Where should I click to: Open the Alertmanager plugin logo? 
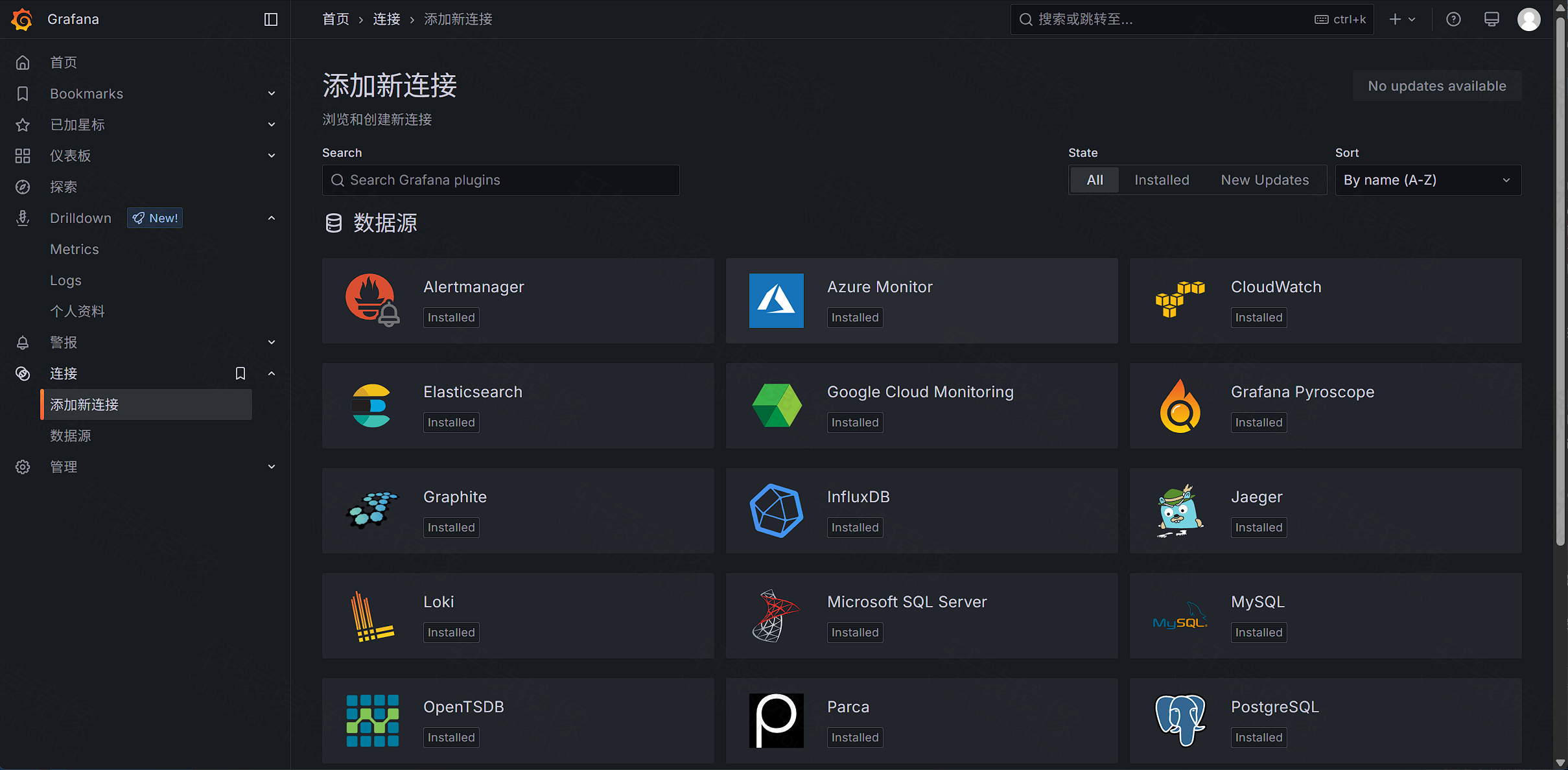[x=373, y=300]
